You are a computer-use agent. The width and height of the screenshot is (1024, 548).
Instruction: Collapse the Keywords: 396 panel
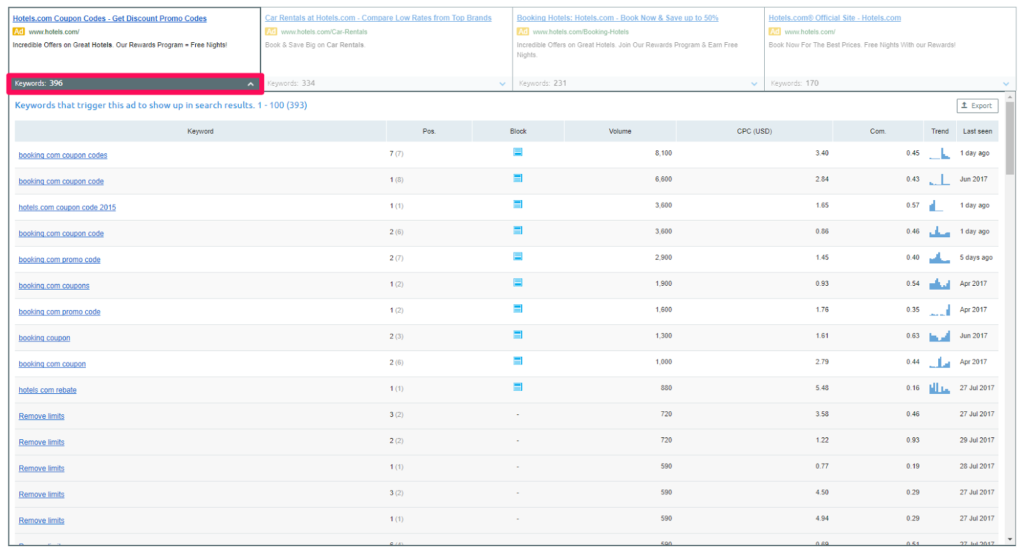[x=251, y=84]
